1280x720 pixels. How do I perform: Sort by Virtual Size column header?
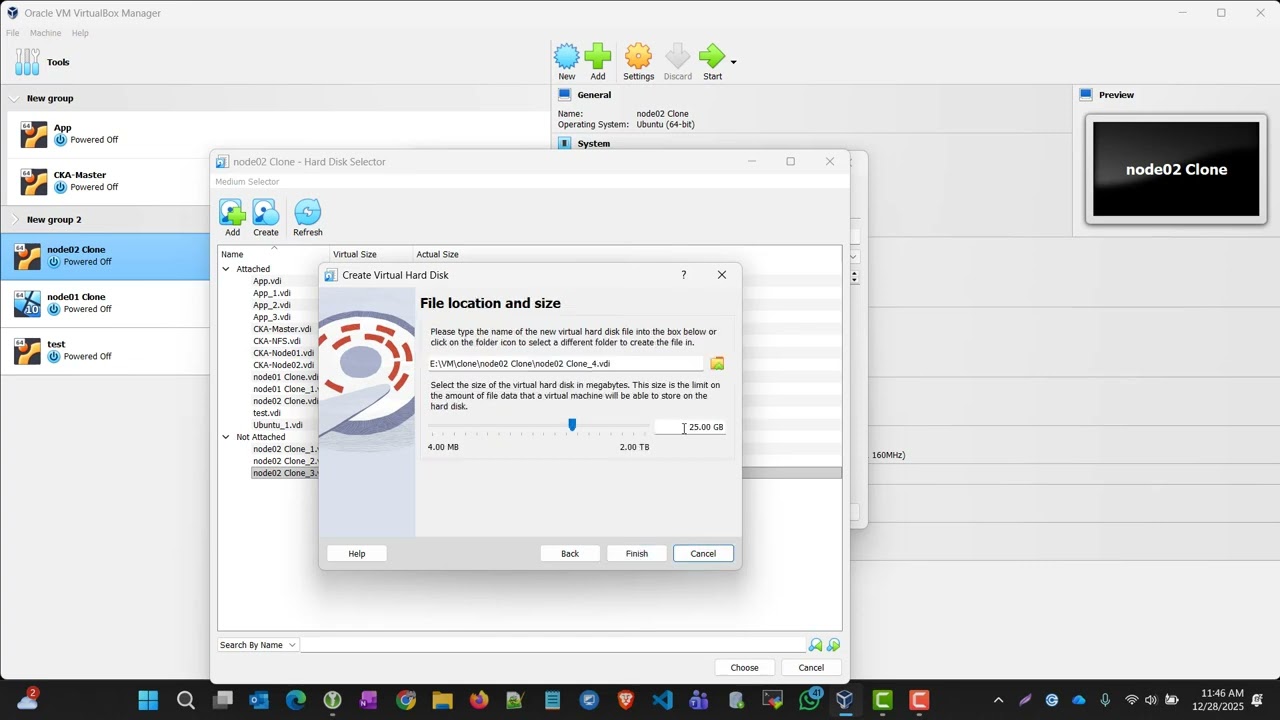(x=370, y=254)
